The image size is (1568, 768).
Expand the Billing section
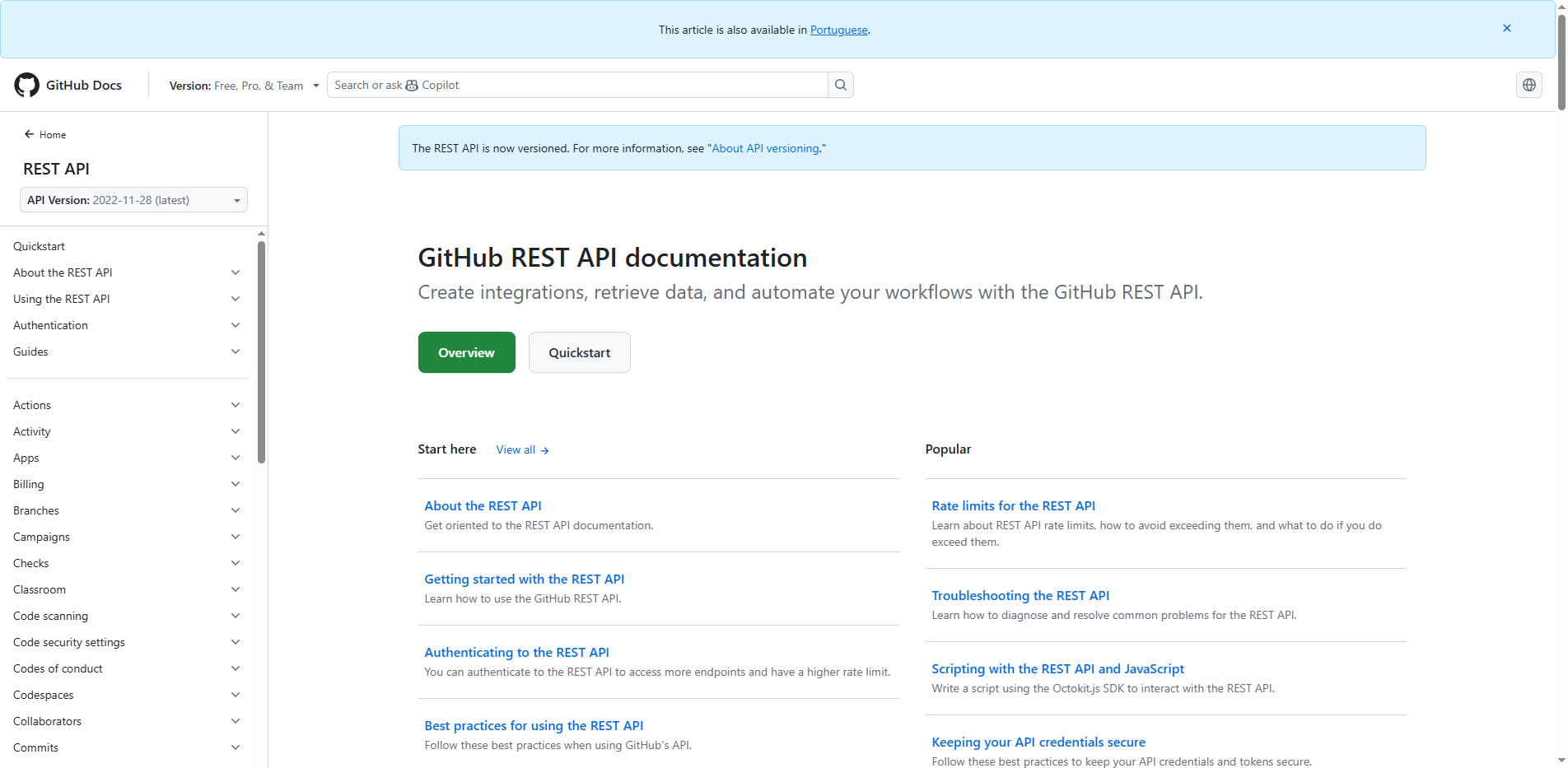pyautogui.click(x=236, y=483)
